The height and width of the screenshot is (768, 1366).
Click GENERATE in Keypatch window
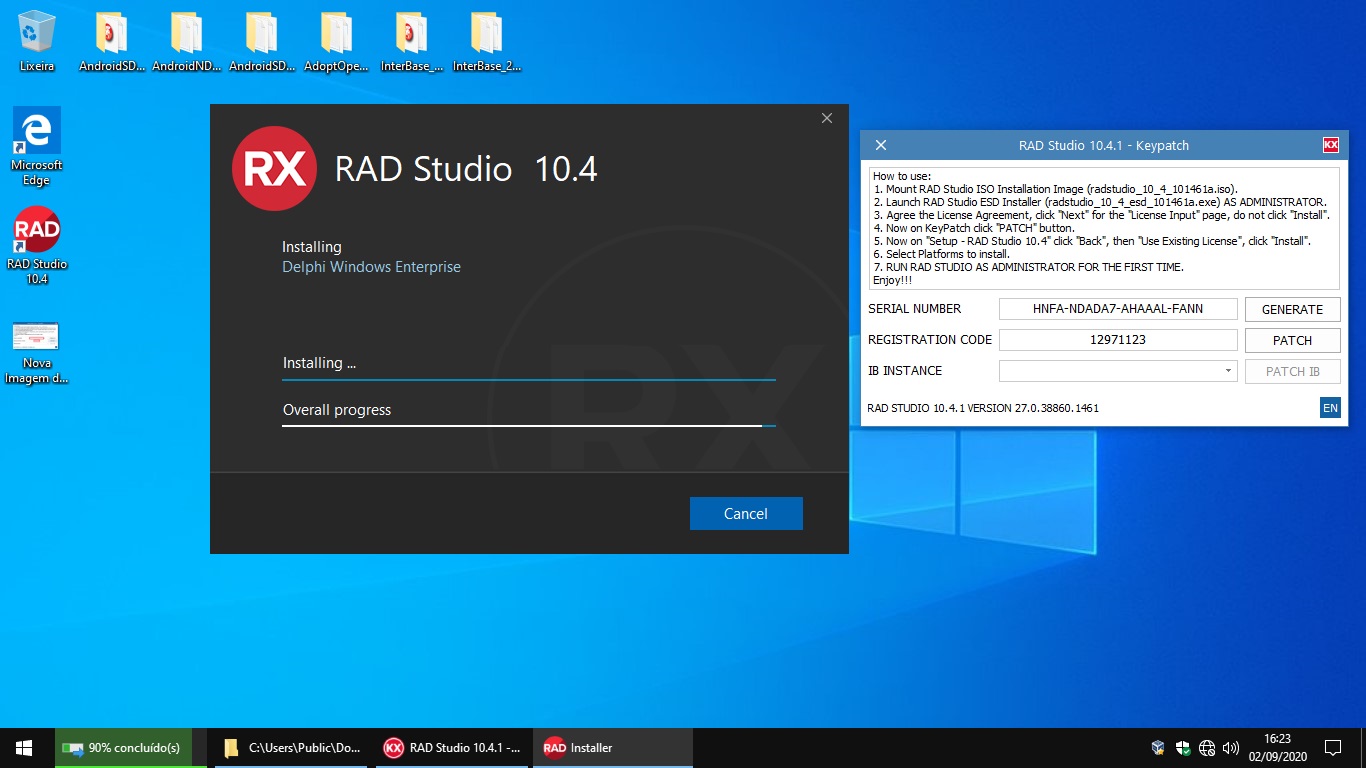(x=1292, y=309)
